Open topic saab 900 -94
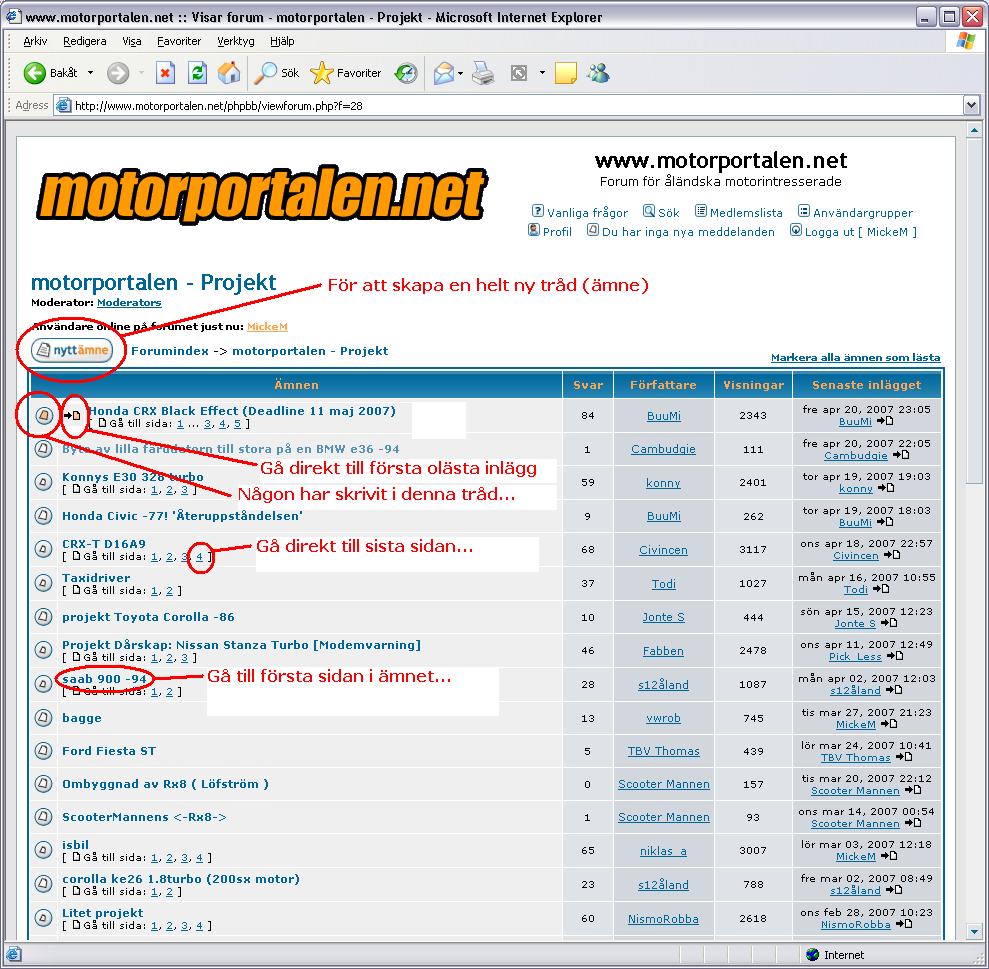The height and width of the screenshot is (969, 989). pyautogui.click(x=104, y=679)
